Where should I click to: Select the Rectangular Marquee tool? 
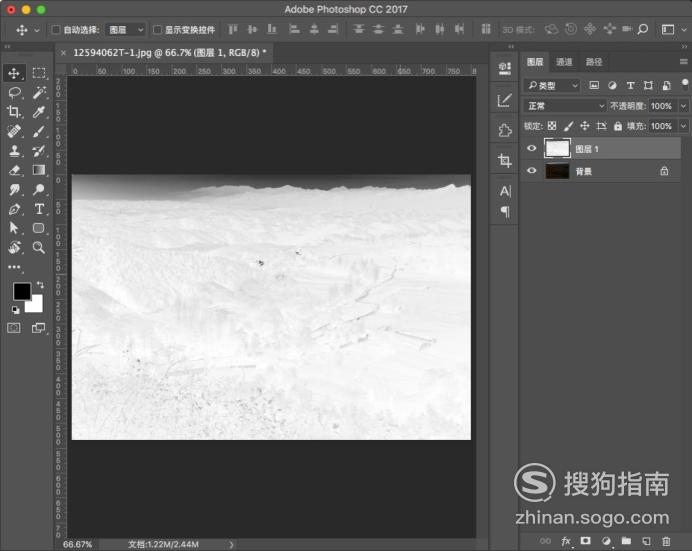click(x=39, y=73)
